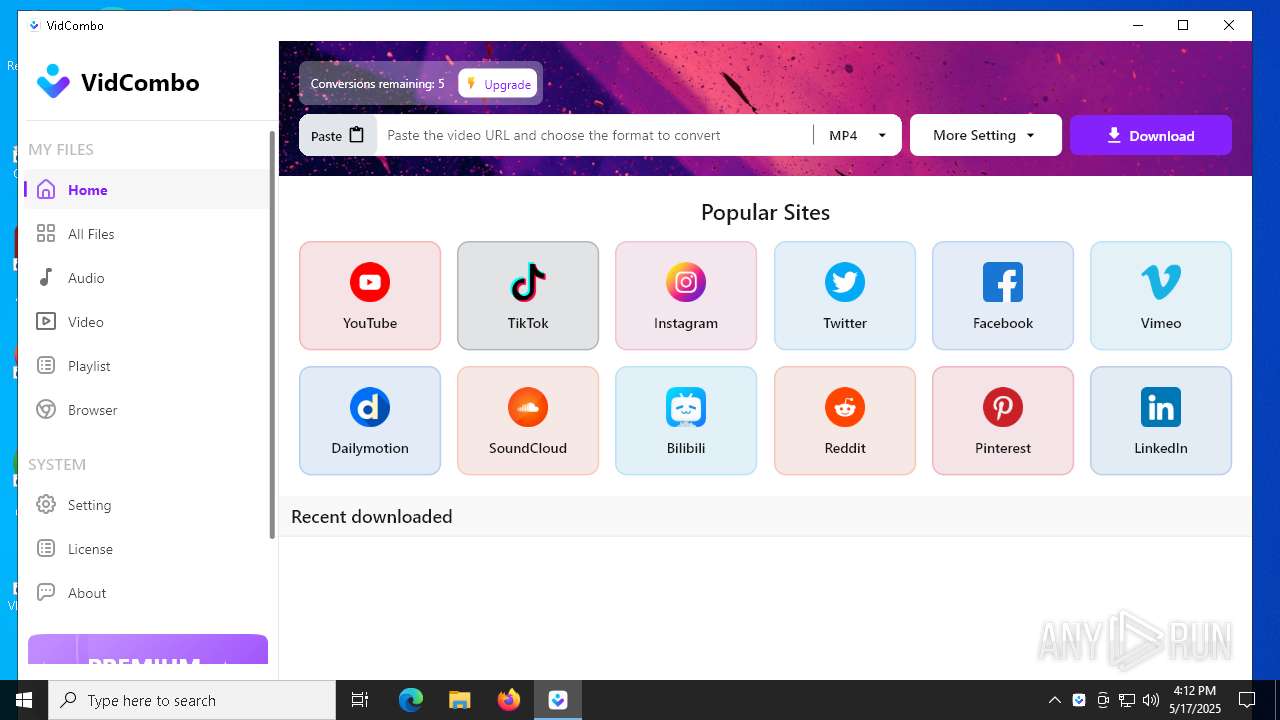The width and height of the screenshot is (1280, 720).
Task: Click the taskbar search box
Action: coord(192,700)
